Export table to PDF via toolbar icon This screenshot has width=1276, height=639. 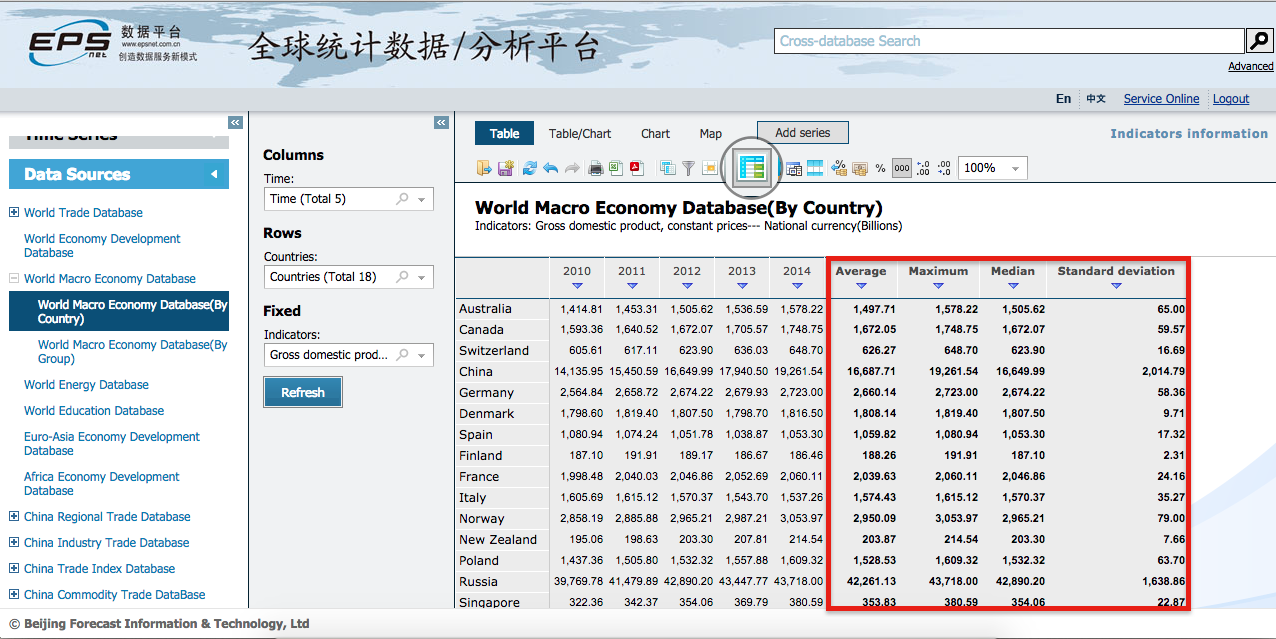(637, 168)
